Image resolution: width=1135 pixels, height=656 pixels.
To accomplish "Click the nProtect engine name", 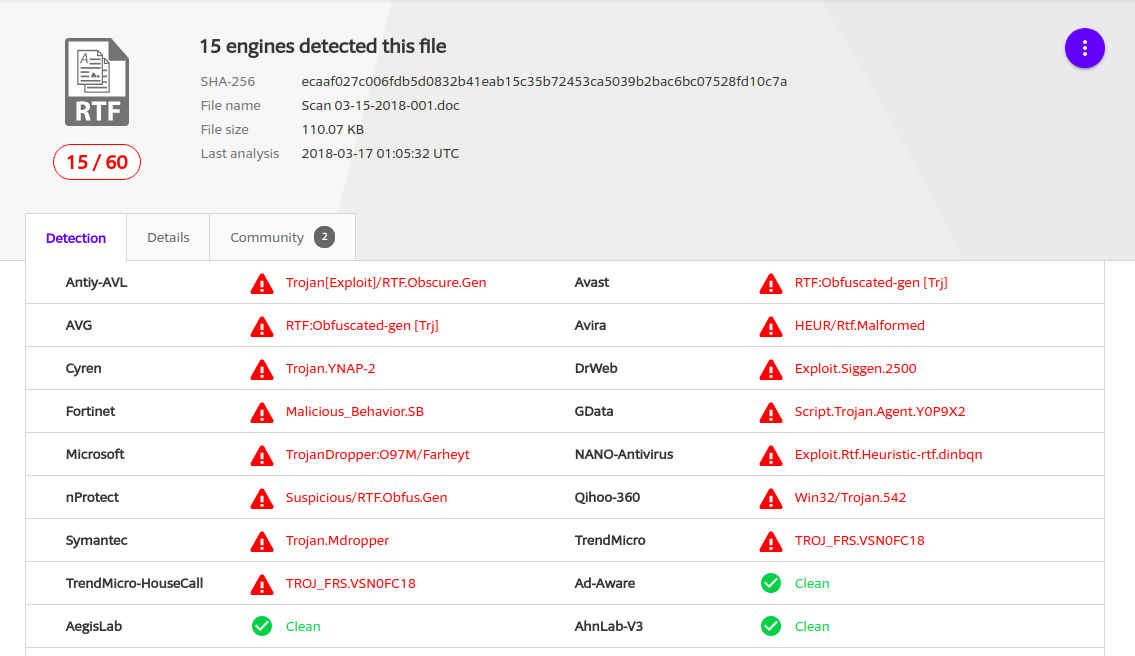I will (92, 497).
